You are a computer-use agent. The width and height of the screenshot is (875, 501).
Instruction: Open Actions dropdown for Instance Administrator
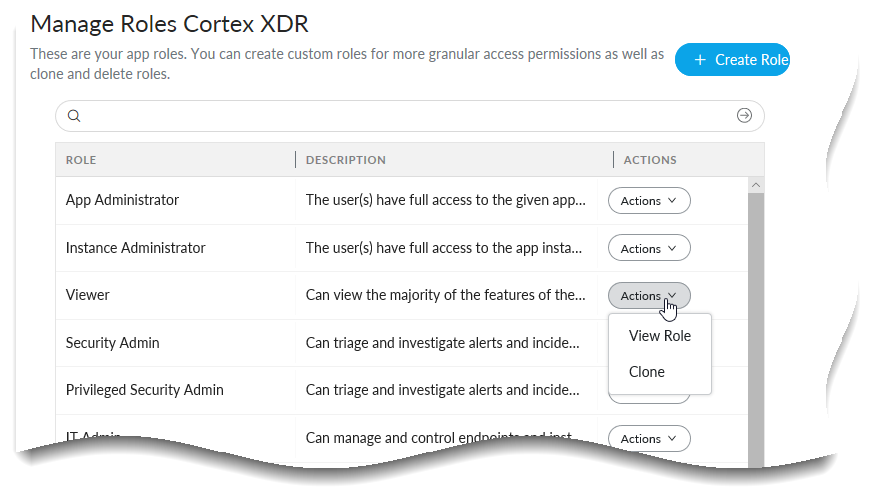pos(649,248)
